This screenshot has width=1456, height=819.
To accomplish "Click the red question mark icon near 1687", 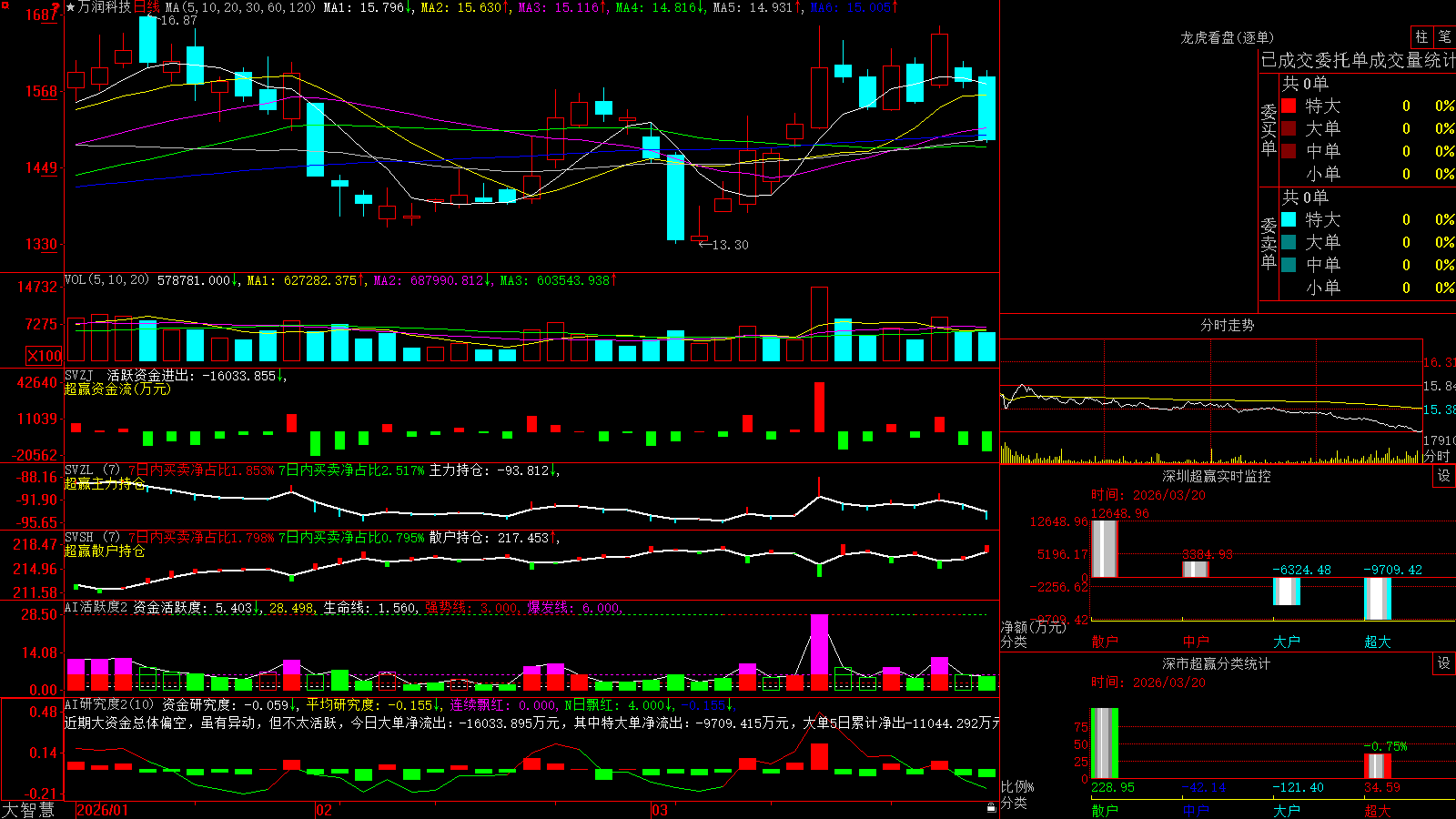I will coord(56,8).
